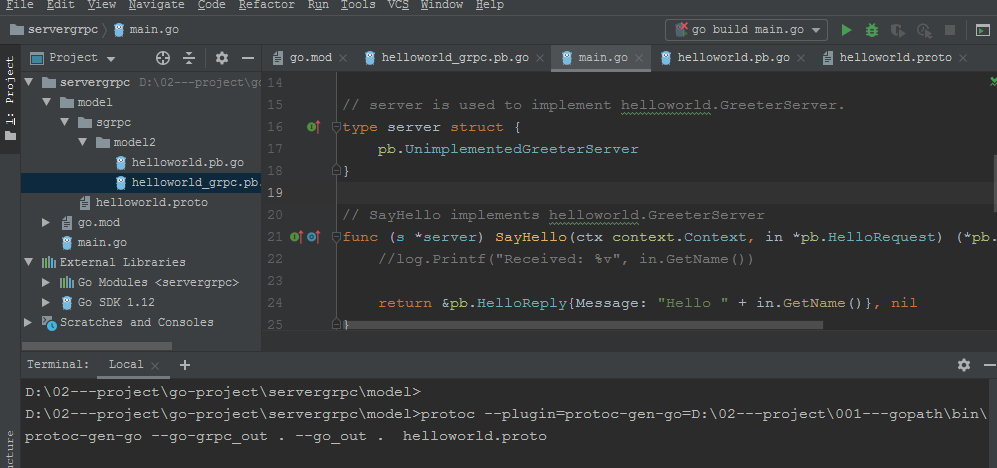Open Project panel settings gear
The width and height of the screenshot is (997, 468).
(x=222, y=58)
